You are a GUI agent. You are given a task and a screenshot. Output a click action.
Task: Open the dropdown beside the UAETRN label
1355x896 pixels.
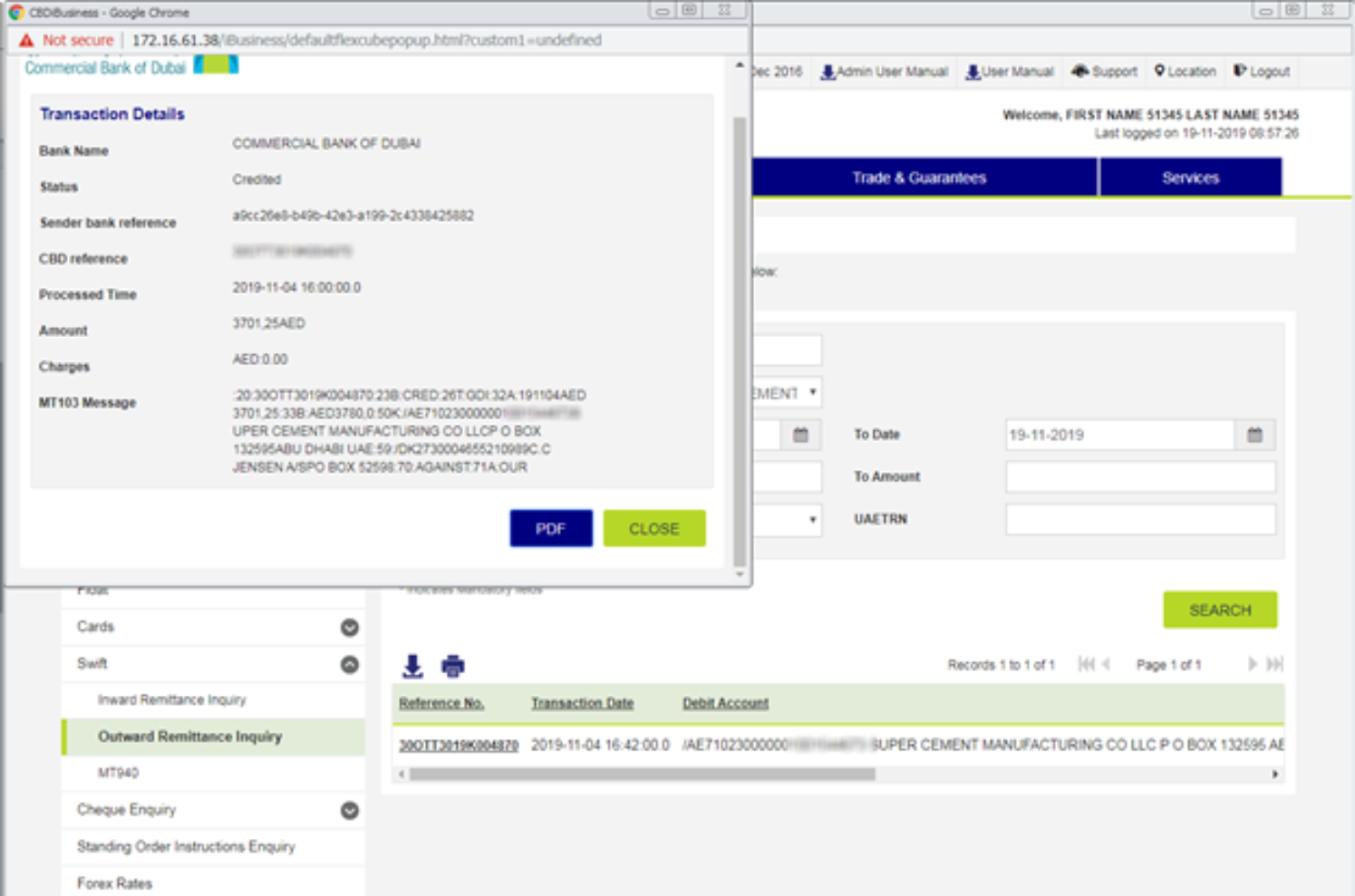point(786,520)
